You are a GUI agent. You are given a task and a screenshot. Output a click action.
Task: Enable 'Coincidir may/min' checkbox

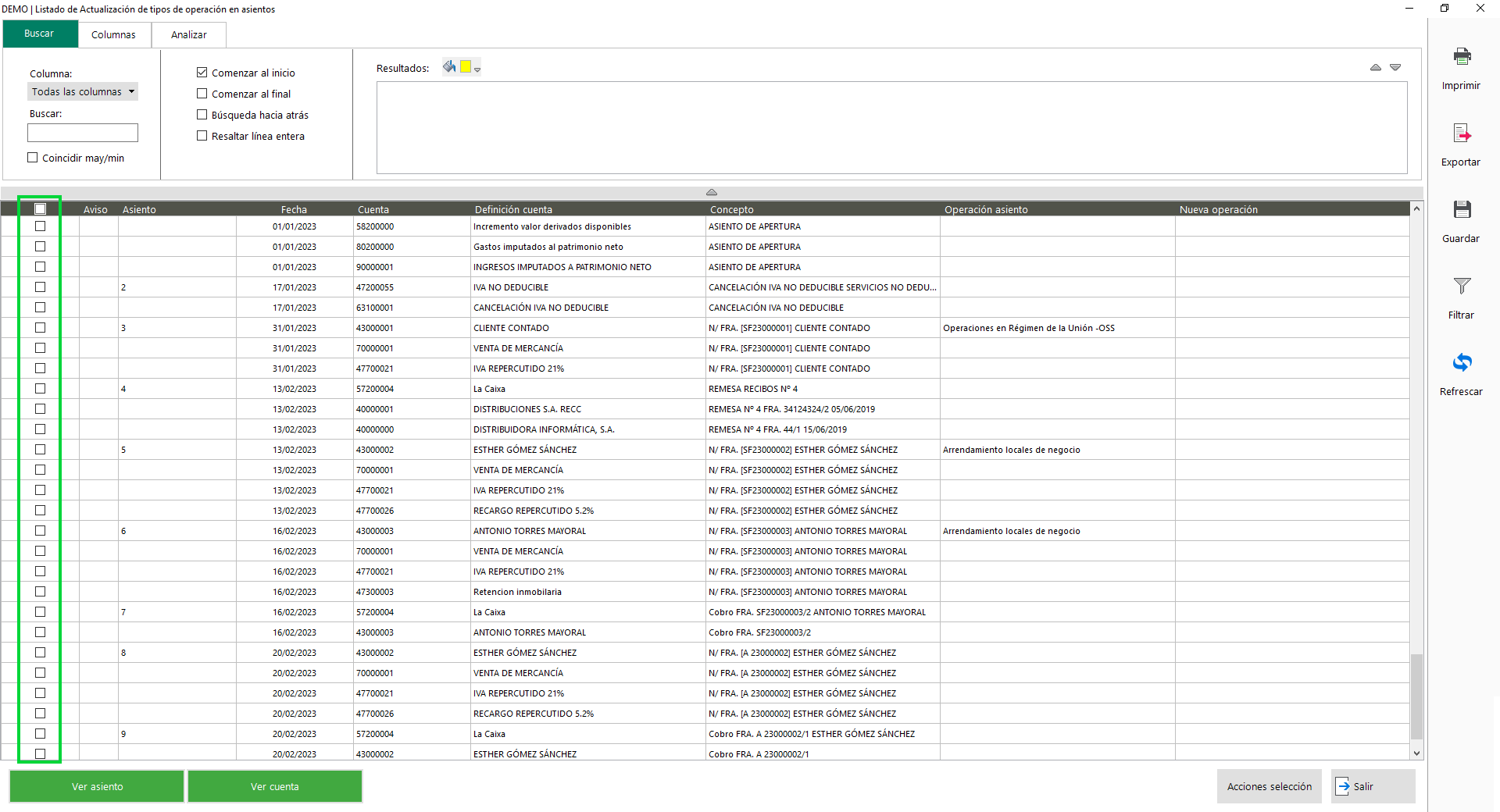[x=33, y=158]
